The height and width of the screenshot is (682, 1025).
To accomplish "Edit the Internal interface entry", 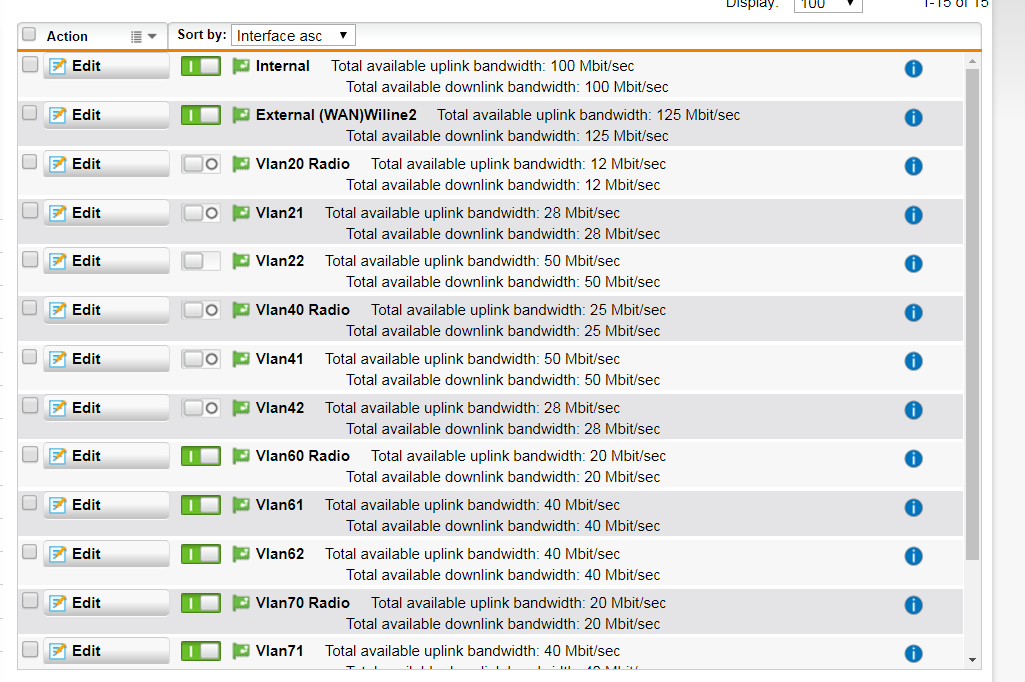I will tap(107, 66).
